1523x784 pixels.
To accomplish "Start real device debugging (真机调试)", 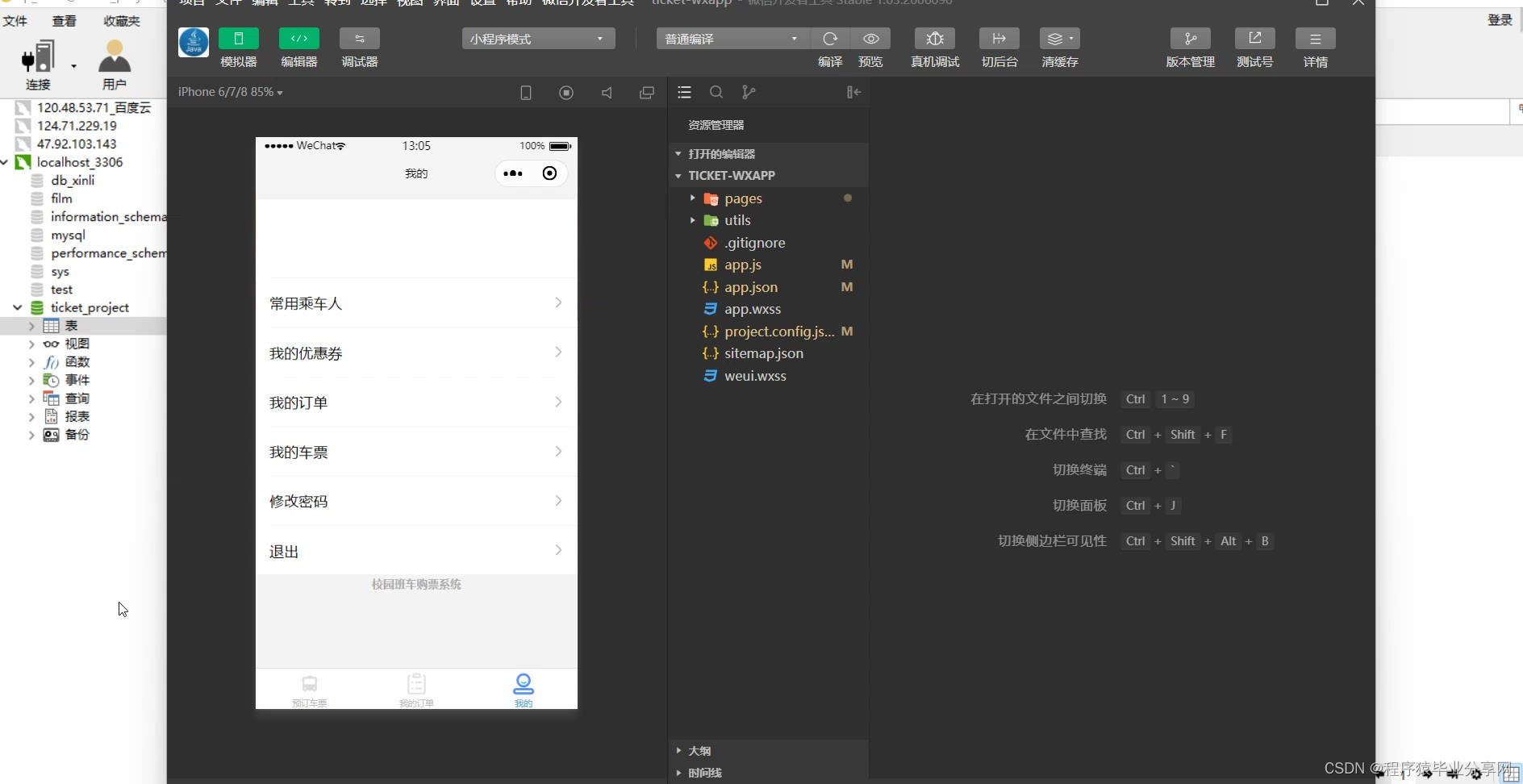I will click(935, 39).
